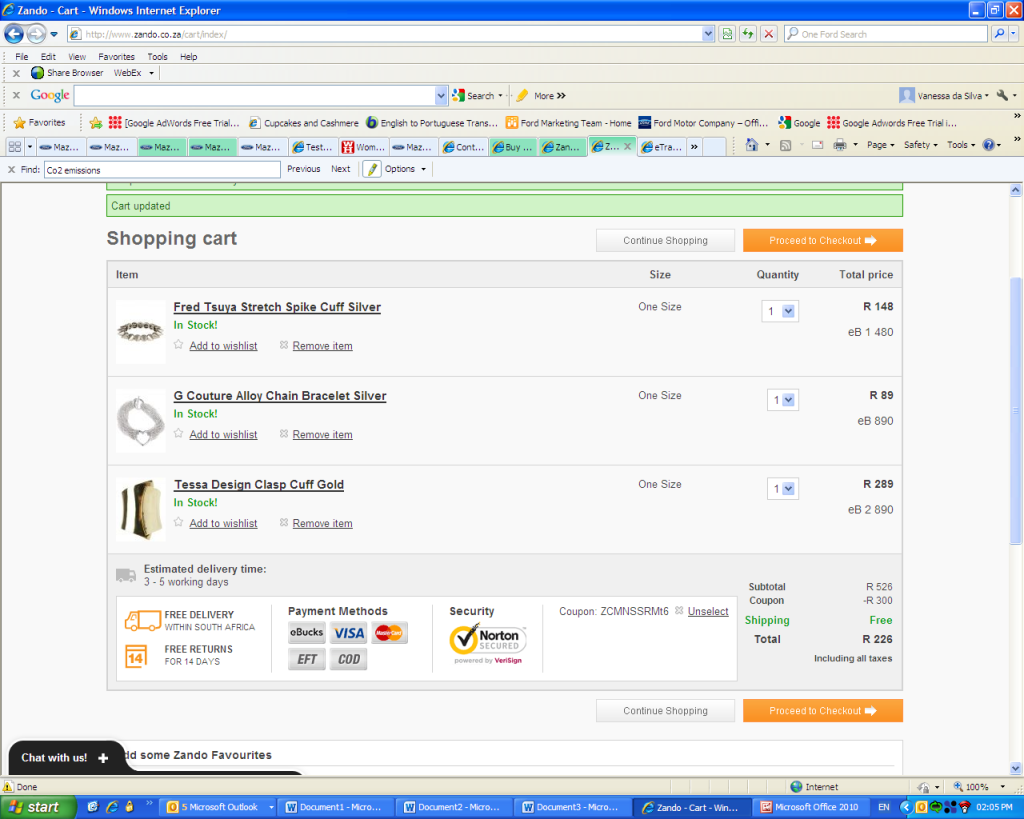Click the Share Browser WebEx icon
The height and width of the screenshot is (819, 1024).
[x=38, y=73]
